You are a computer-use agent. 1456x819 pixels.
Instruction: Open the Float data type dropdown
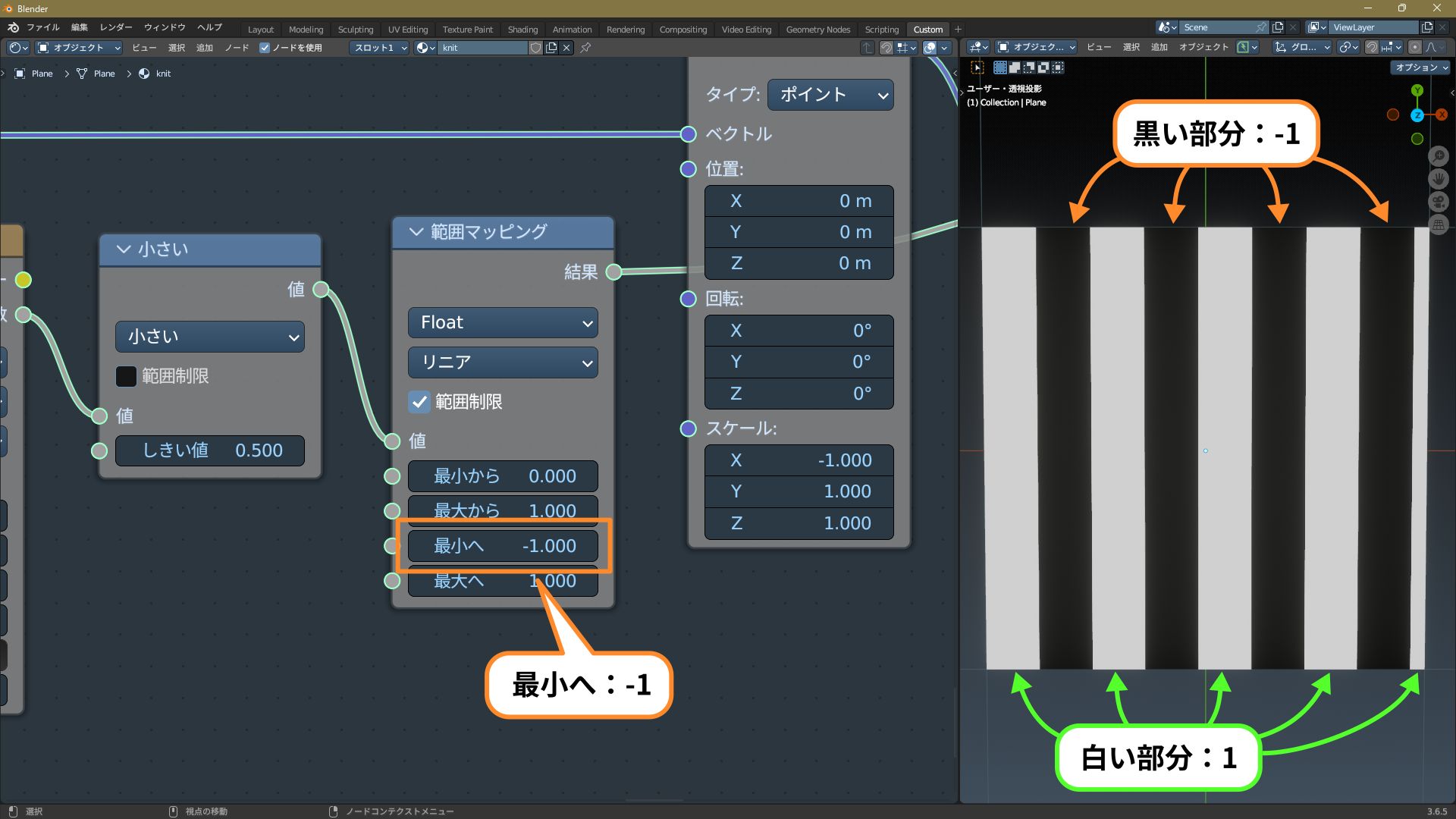(x=503, y=323)
